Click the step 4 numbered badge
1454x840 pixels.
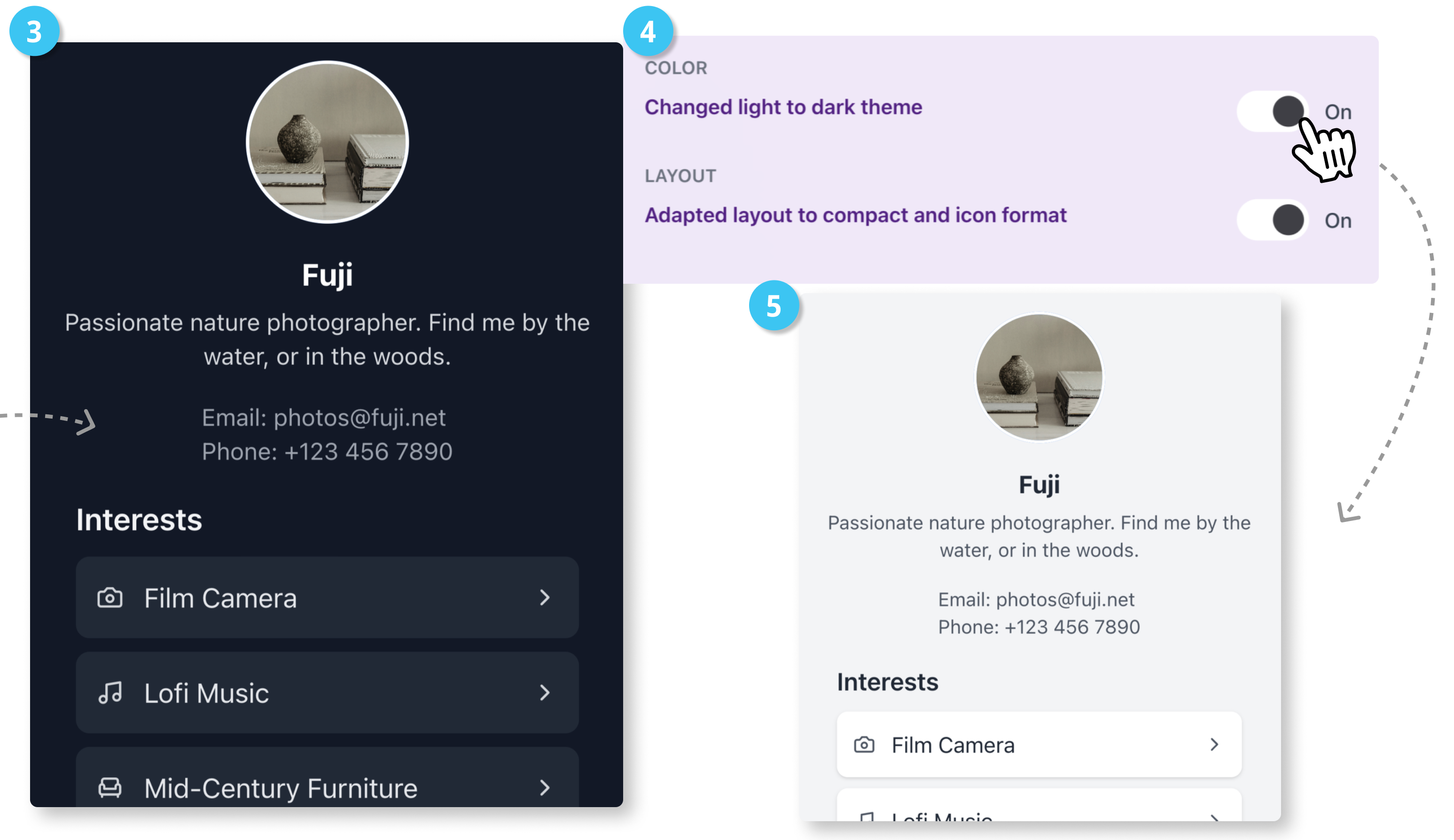(648, 31)
